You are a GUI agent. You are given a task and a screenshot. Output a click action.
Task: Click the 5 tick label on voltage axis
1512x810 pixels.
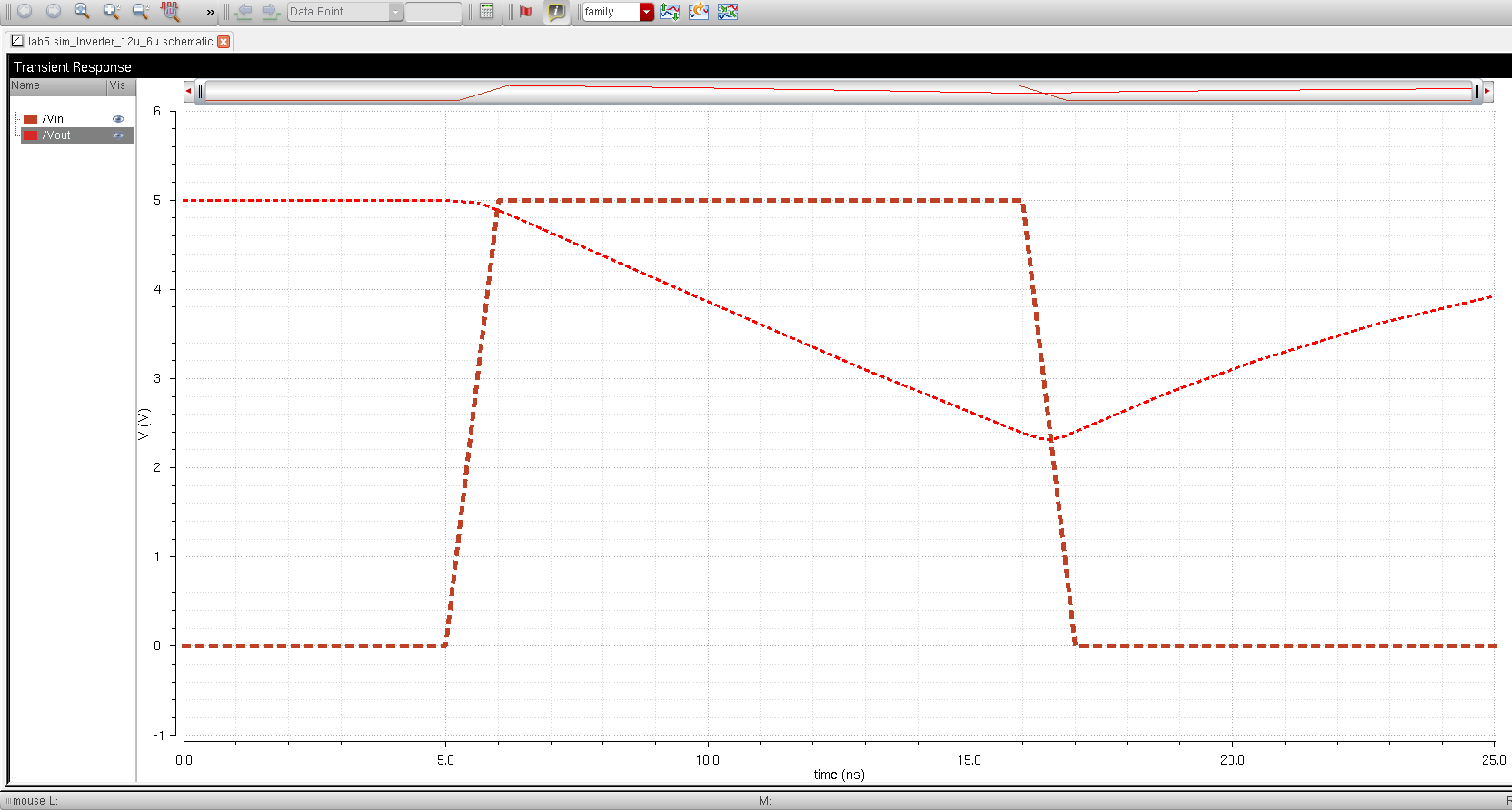tap(157, 200)
